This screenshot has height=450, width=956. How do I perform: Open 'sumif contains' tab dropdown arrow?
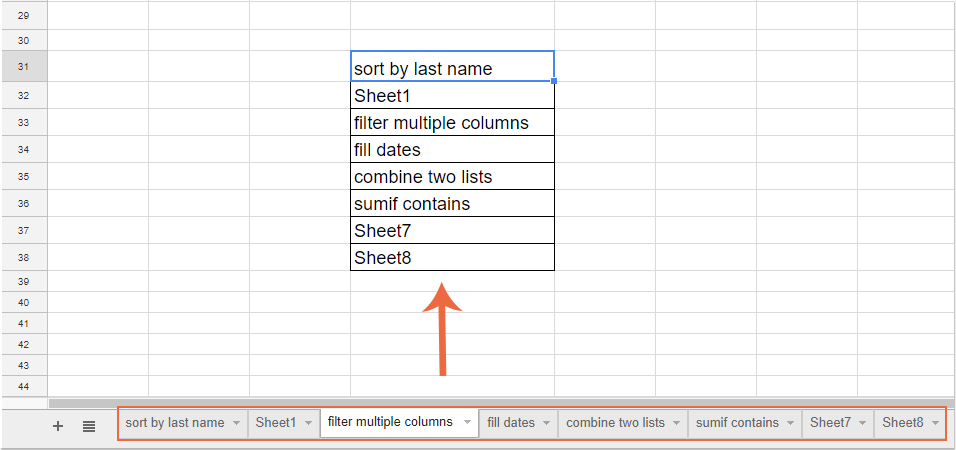click(791, 423)
